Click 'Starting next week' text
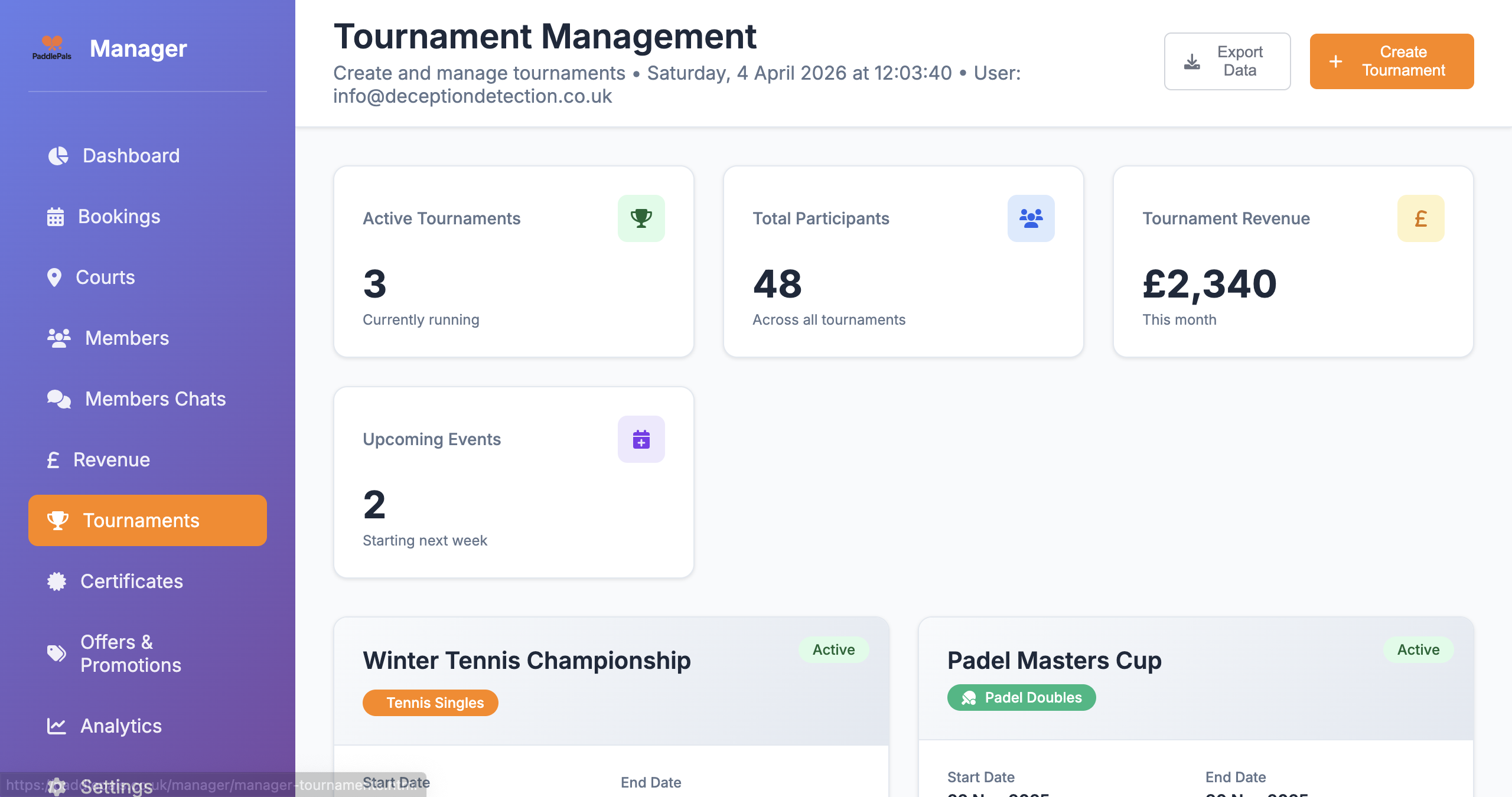Screen dimensions: 1512x797 pos(425,540)
